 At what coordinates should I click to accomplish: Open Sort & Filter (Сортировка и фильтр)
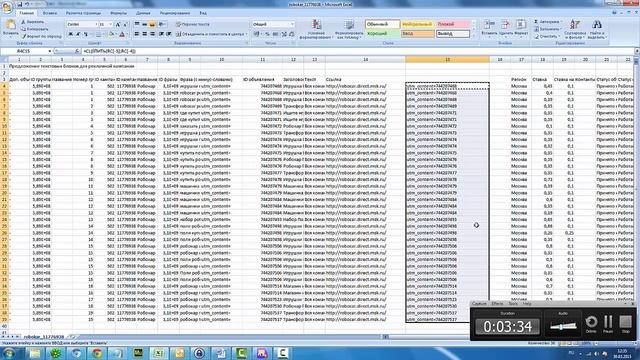coord(575,29)
